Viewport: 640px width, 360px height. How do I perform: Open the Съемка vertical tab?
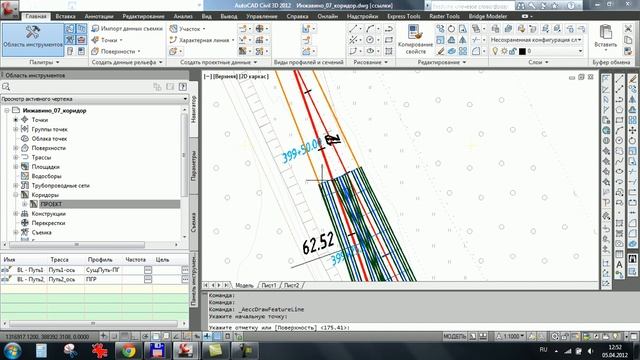[x=193, y=222]
